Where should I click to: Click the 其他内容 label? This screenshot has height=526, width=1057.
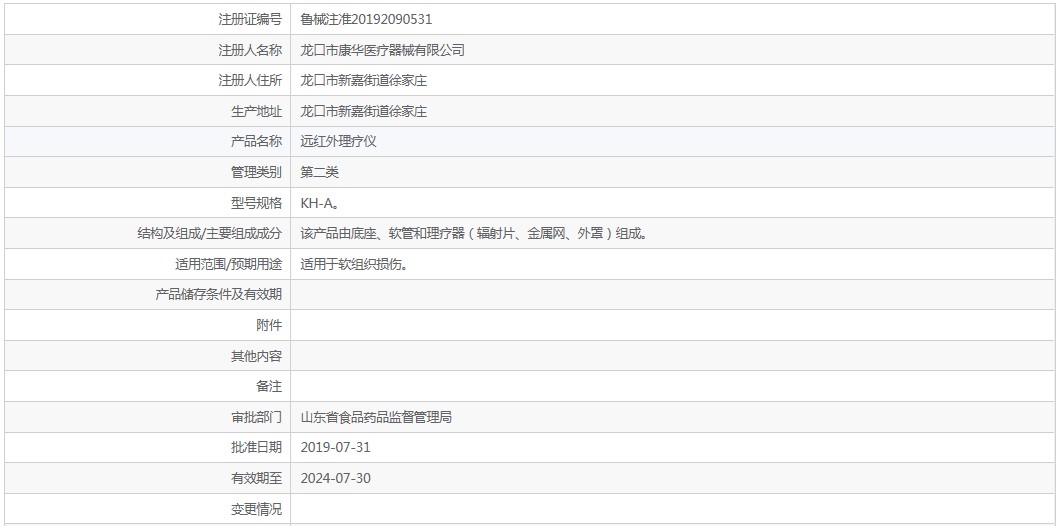[256, 356]
